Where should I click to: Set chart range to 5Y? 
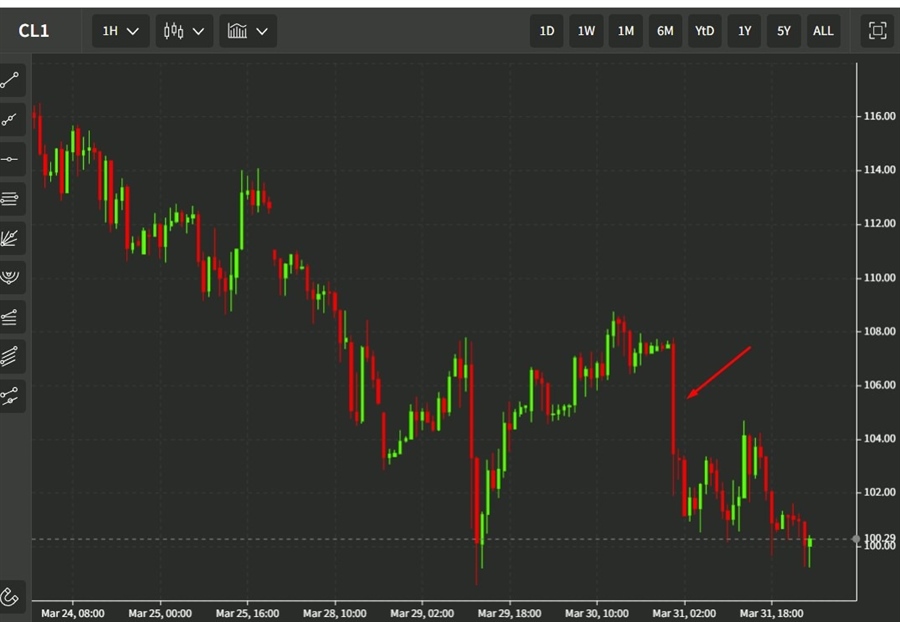(x=784, y=31)
